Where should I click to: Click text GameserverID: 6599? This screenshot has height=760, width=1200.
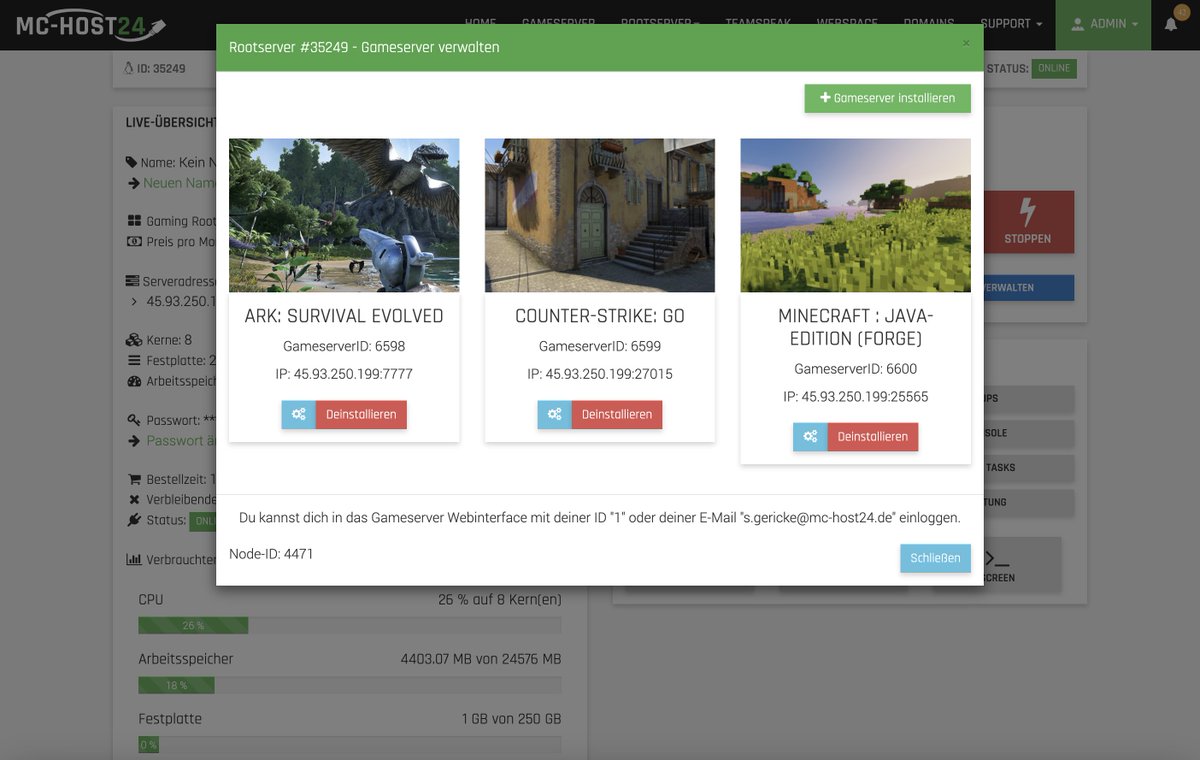600,347
